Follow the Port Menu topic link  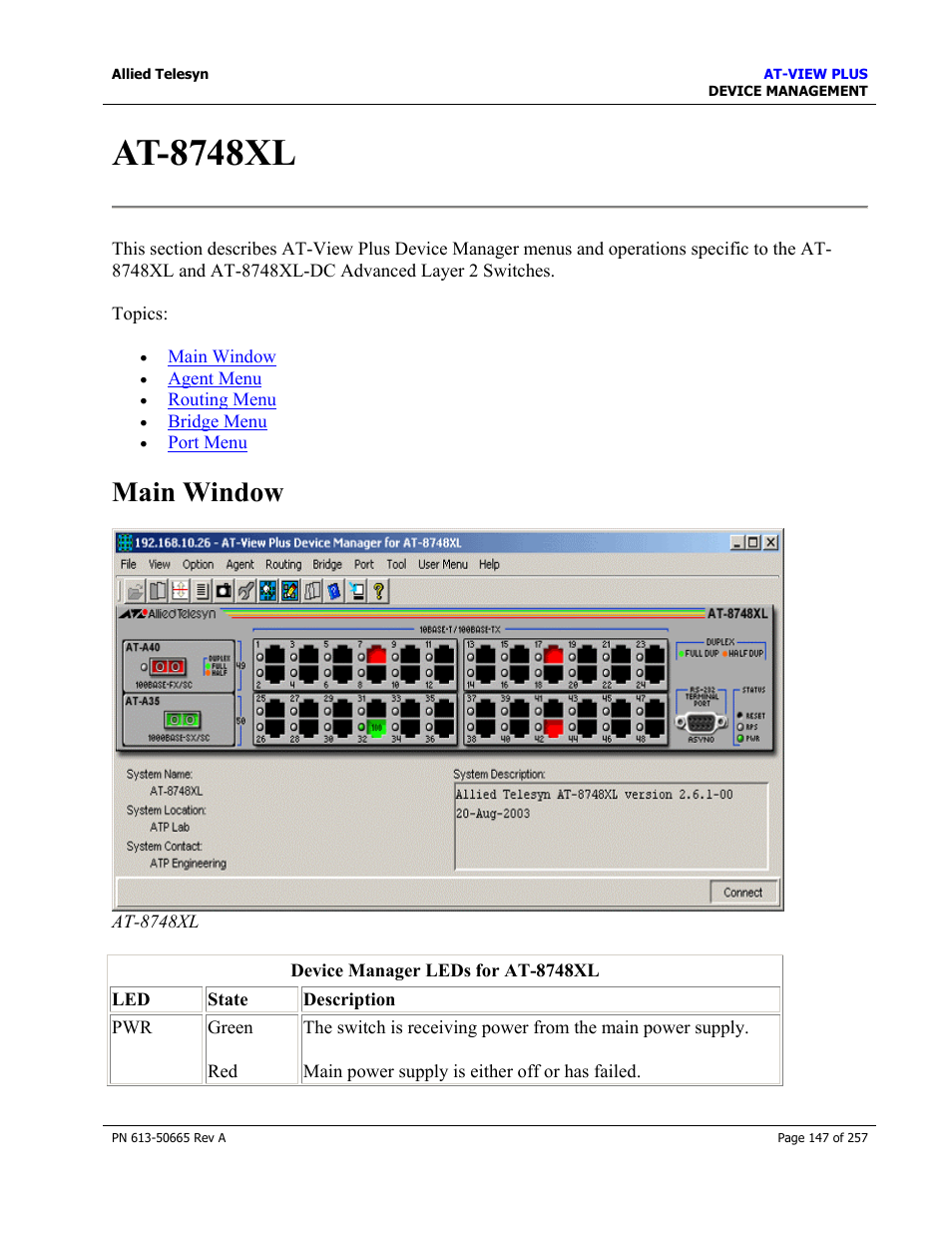pyautogui.click(x=208, y=442)
